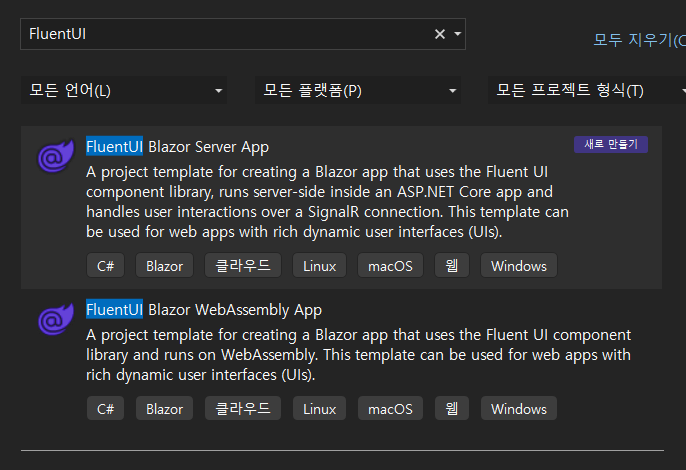Viewport: 686px width, 470px height.
Task: Open the 모든 언어(L) dropdown
Action: [x=124, y=90]
